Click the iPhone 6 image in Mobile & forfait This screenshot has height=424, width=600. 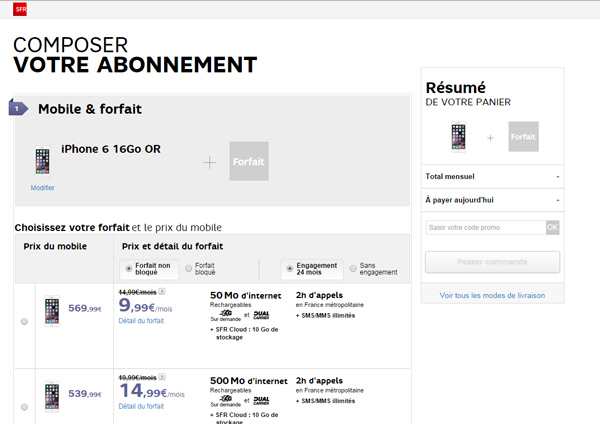[x=42, y=163]
